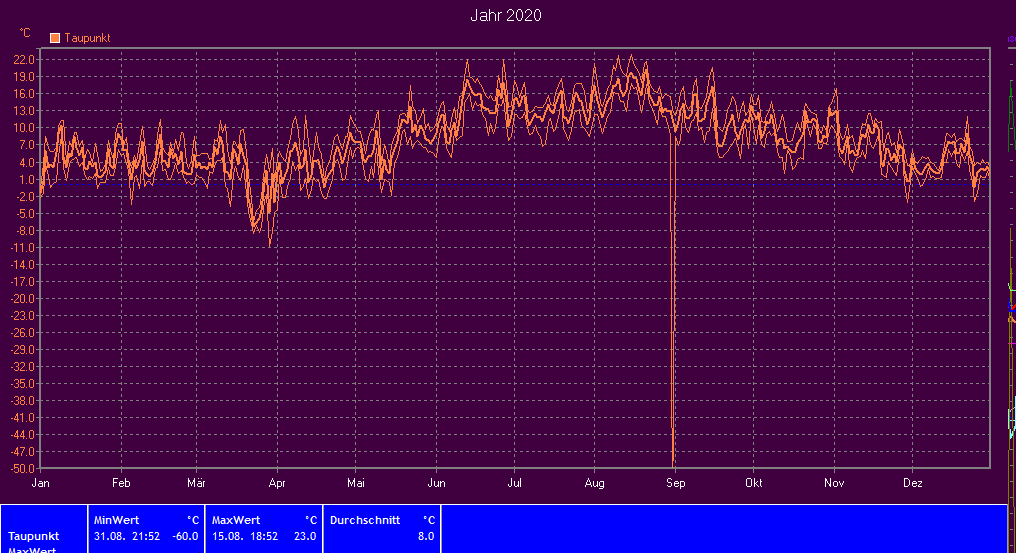
Task: Click the "Jahr 2020" chart title
Action: pos(506,16)
